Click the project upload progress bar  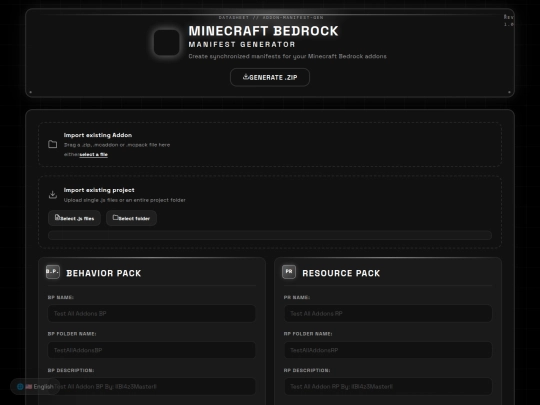coord(270,235)
